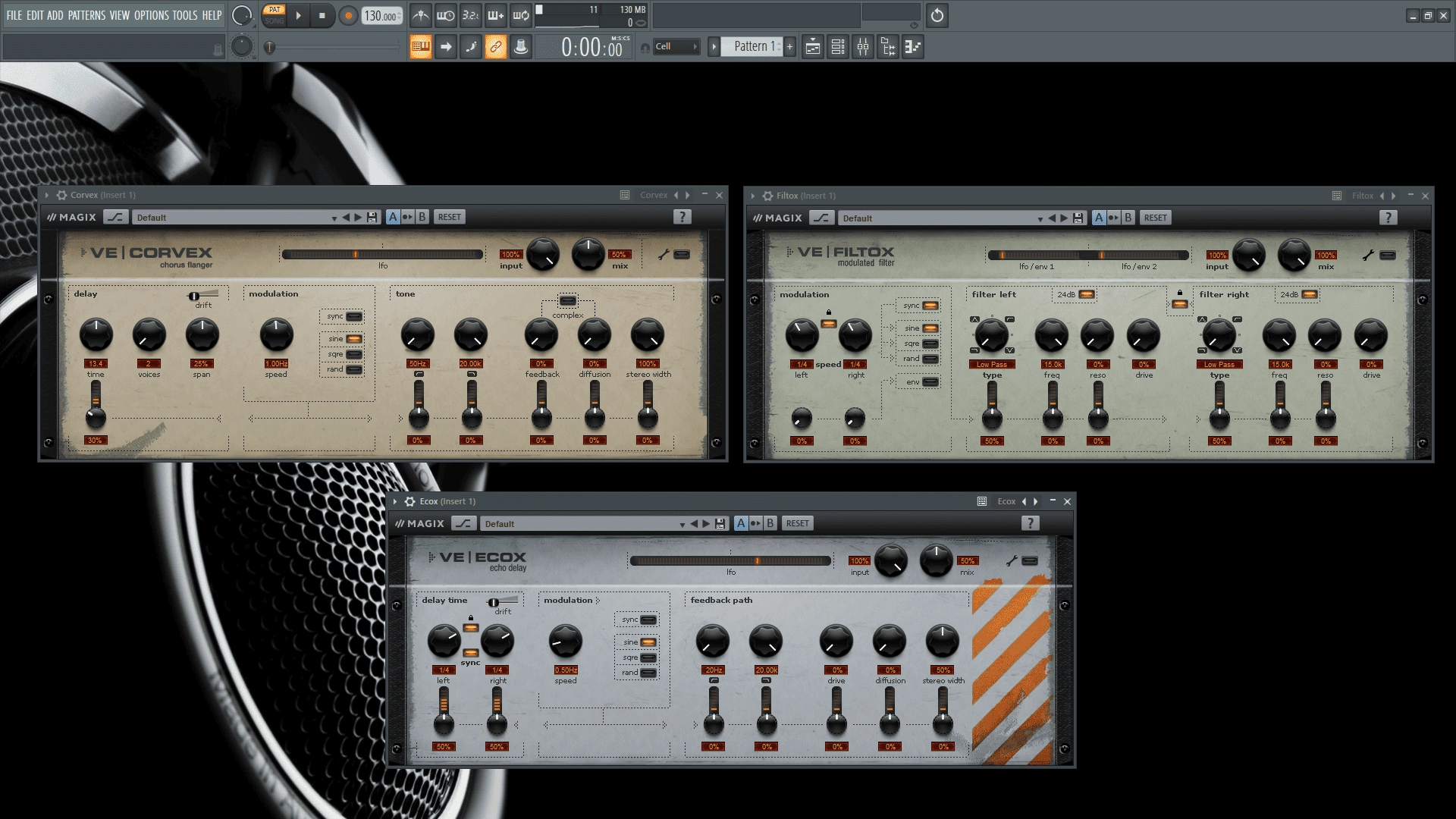1456x819 pixels.
Task: Click the play button in the transport bar
Action: point(298,15)
